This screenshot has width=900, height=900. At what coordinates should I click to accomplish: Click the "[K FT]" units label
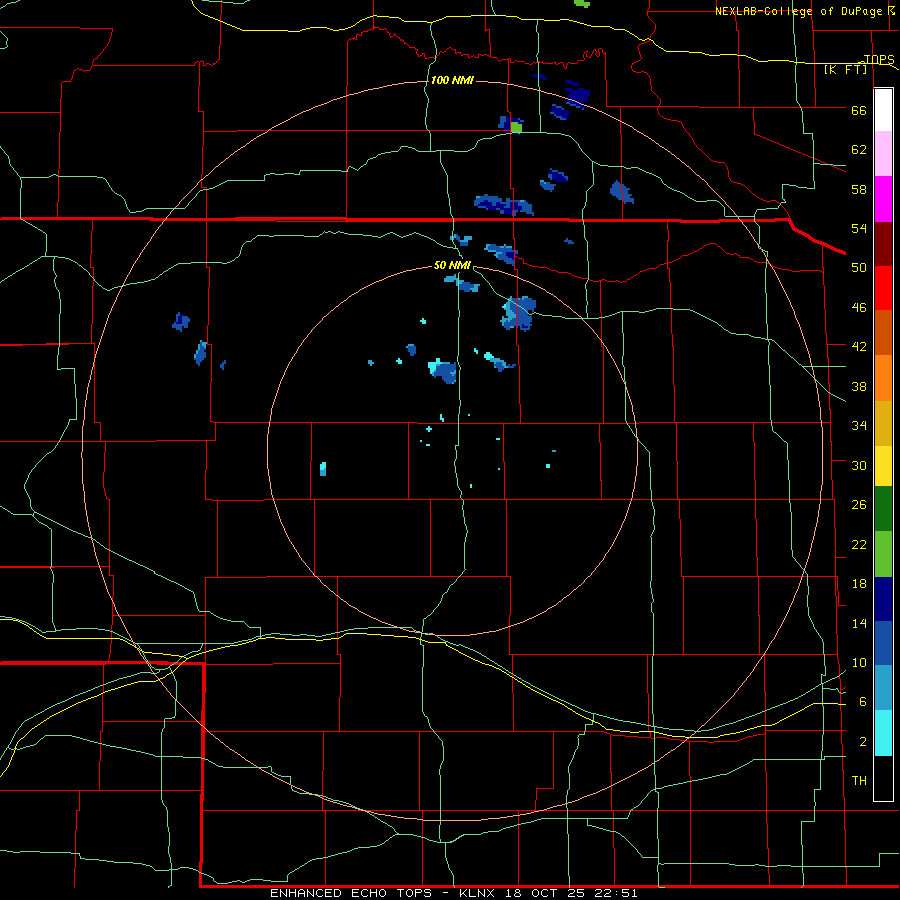(845, 69)
